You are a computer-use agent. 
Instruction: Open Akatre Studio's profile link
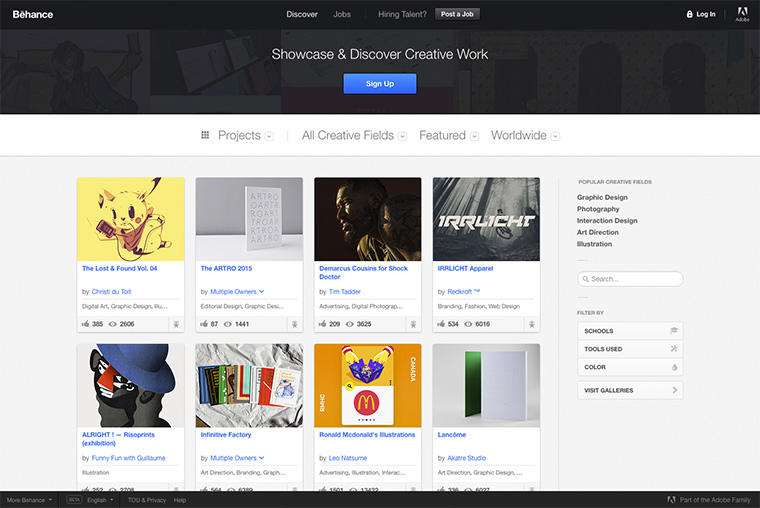point(466,458)
